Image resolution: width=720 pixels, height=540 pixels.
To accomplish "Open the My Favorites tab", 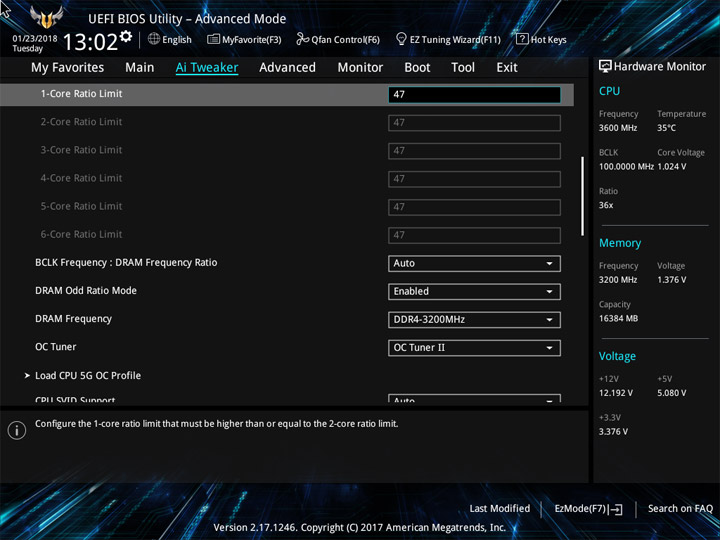I will click(68, 68).
